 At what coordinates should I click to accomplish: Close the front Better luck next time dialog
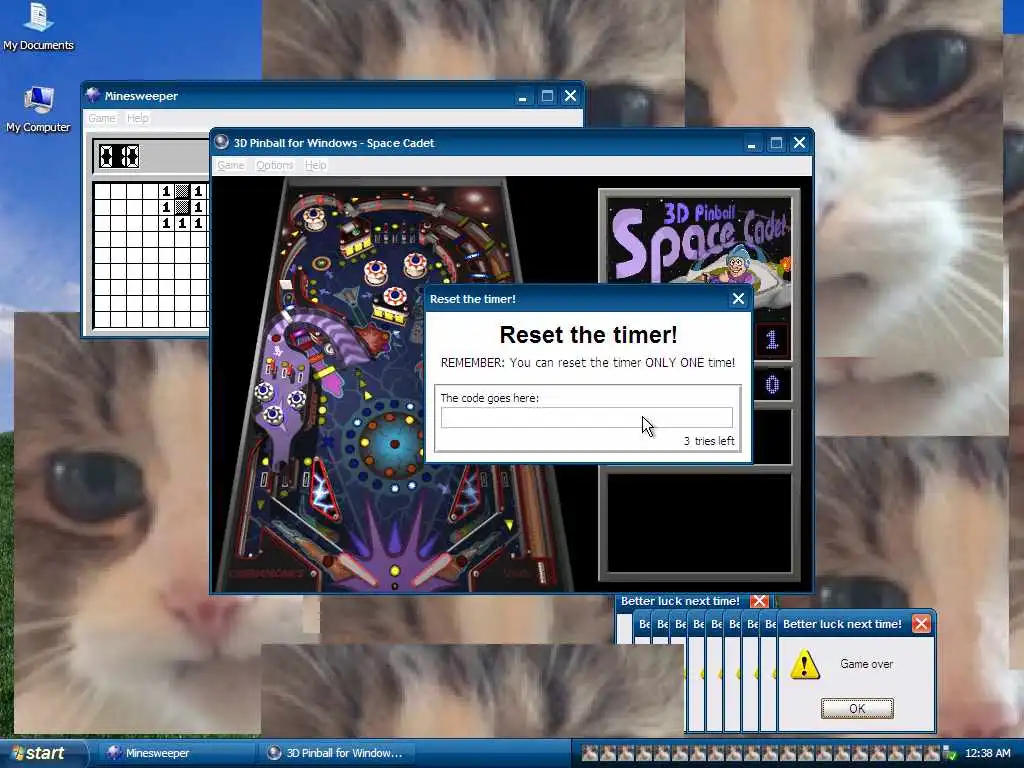click(x=921, y=624)
